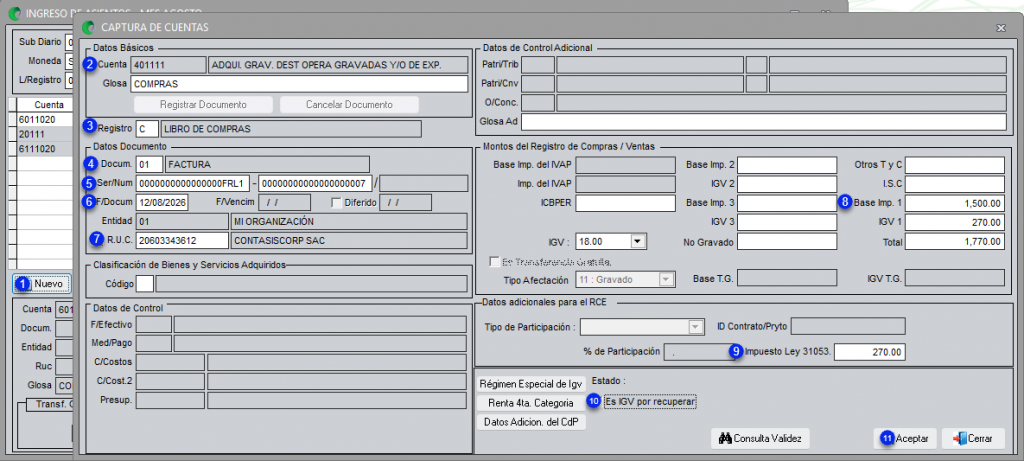This screenshot has height=461, width=1024.
Task: Click the IGV 1 field showing 270.00
Action: pyautogui.click(x=955, y=223)
